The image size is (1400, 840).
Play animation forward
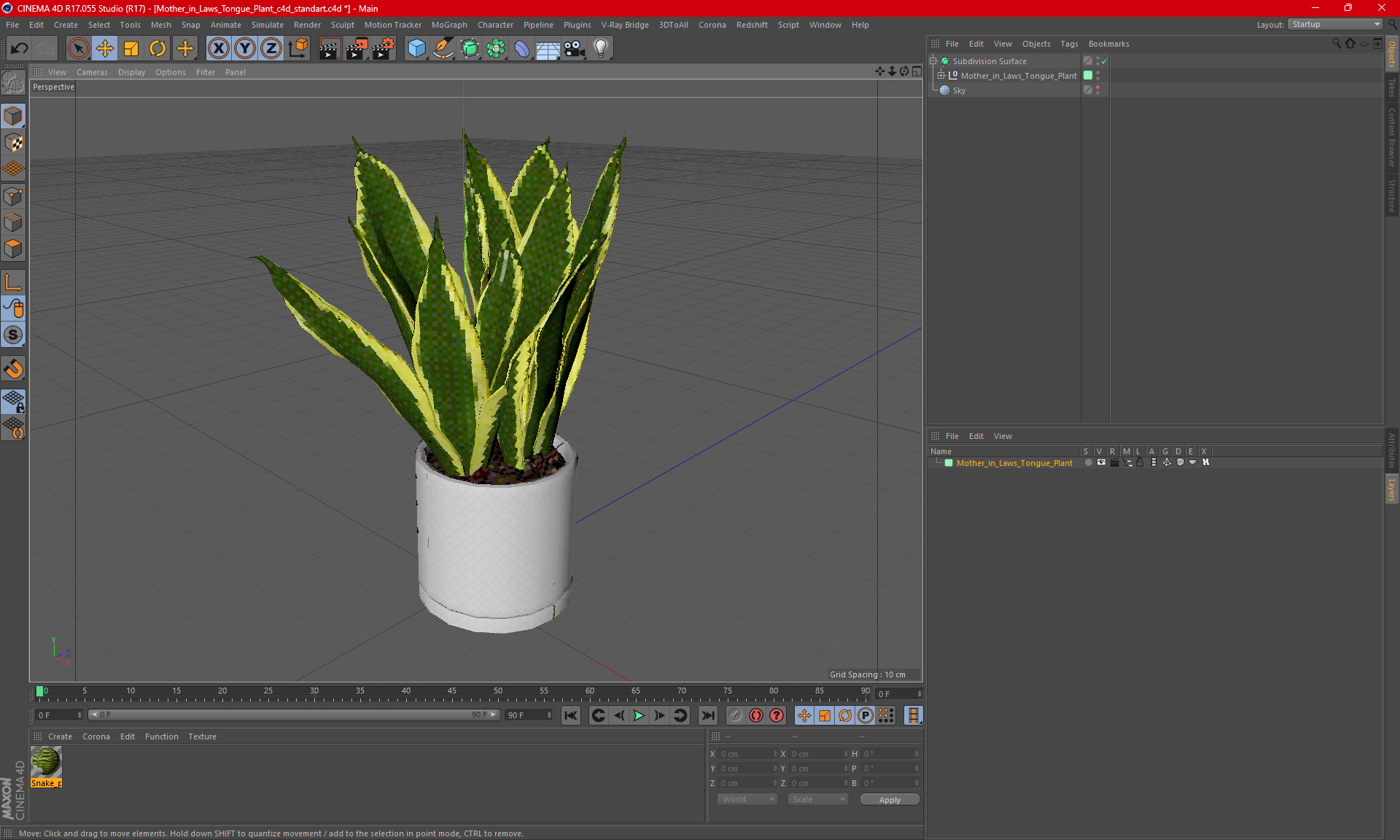click(639, 716)
